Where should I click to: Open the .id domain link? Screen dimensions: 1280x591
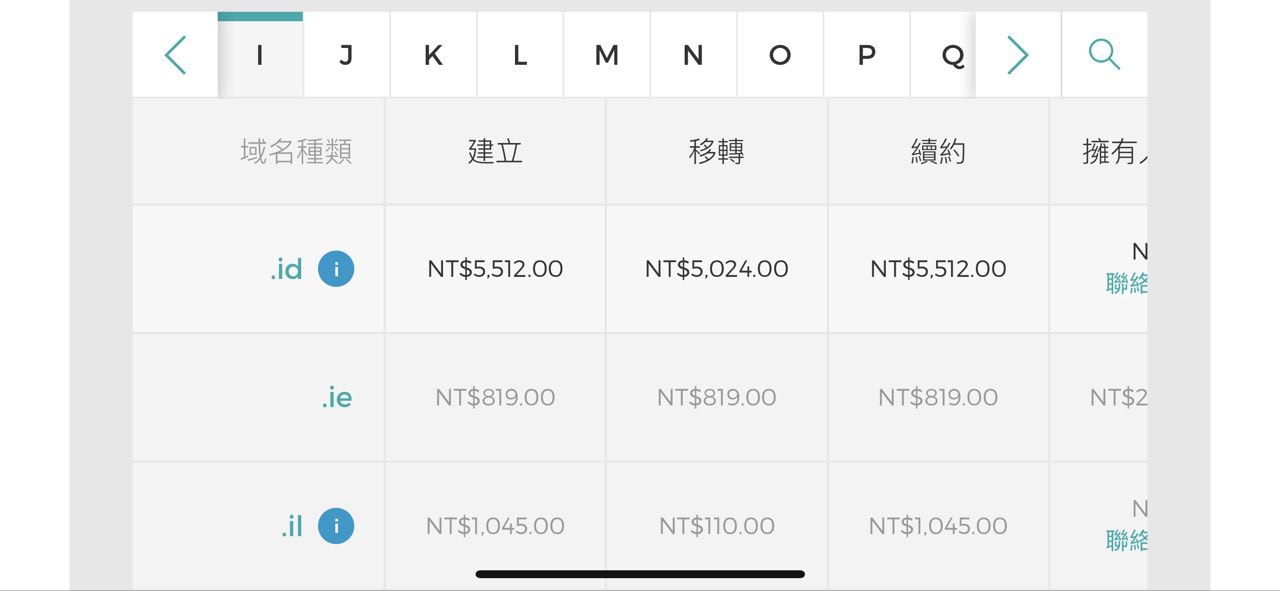click(x=286, y=269)
